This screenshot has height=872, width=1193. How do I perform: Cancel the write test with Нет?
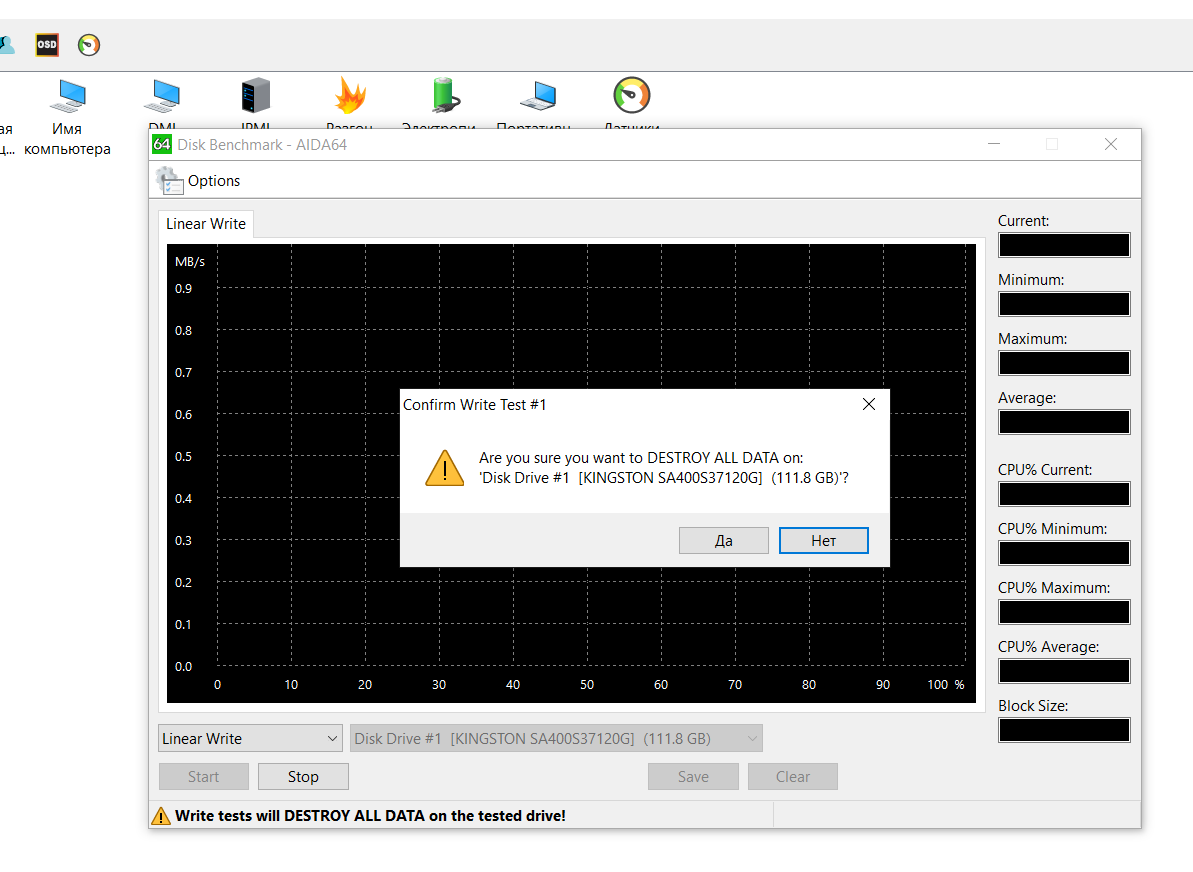tap(823, 541)
